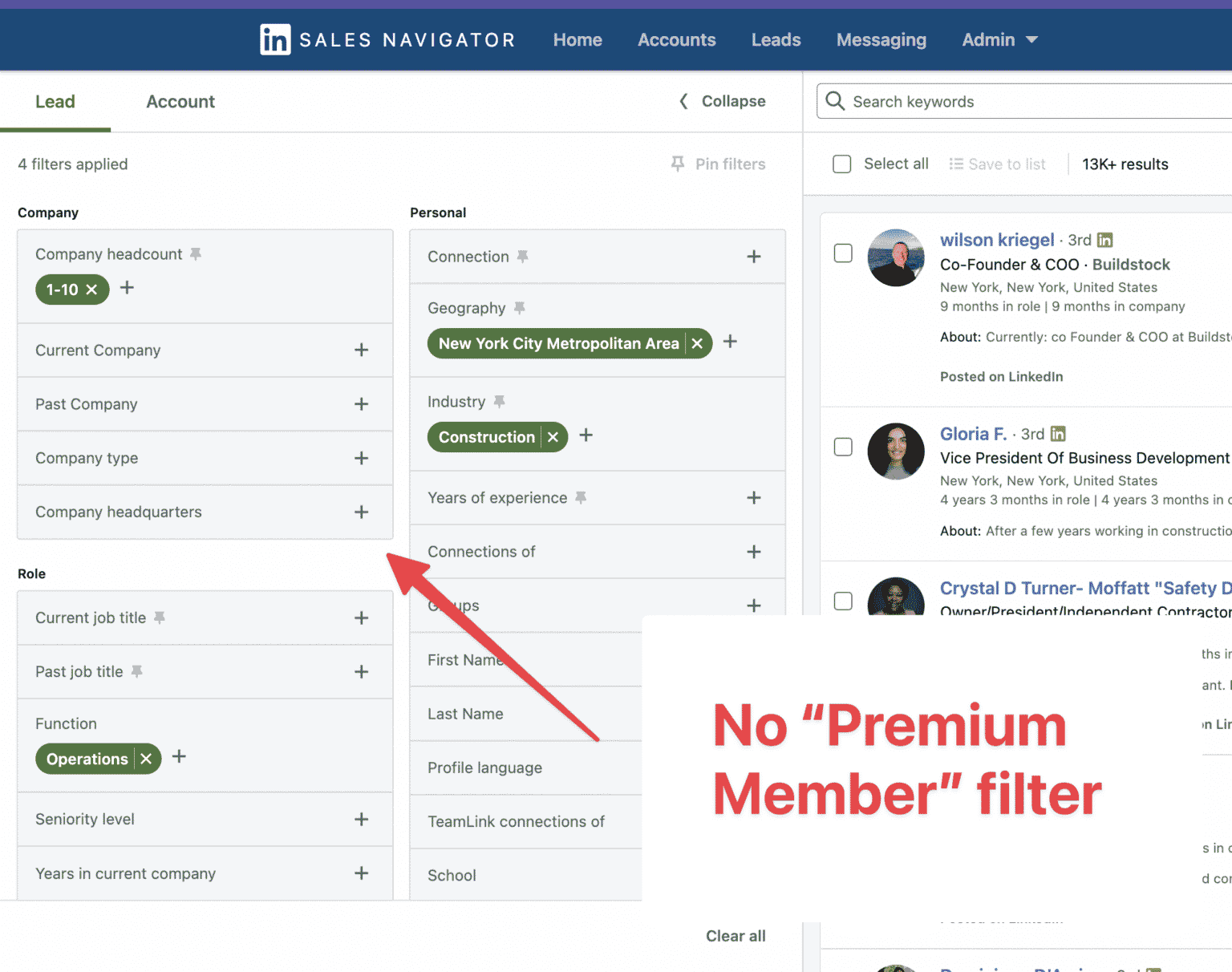Click the LinkedIn badge beside Gloria F.
Viewport: 1232px width, 972px height.
coord(1057,433)
